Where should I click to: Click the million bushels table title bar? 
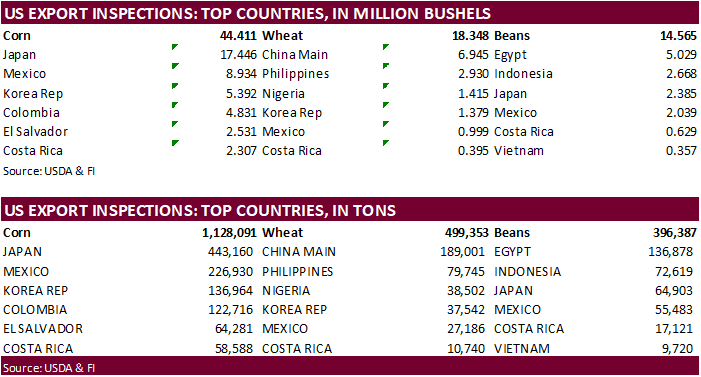[350, 13]
